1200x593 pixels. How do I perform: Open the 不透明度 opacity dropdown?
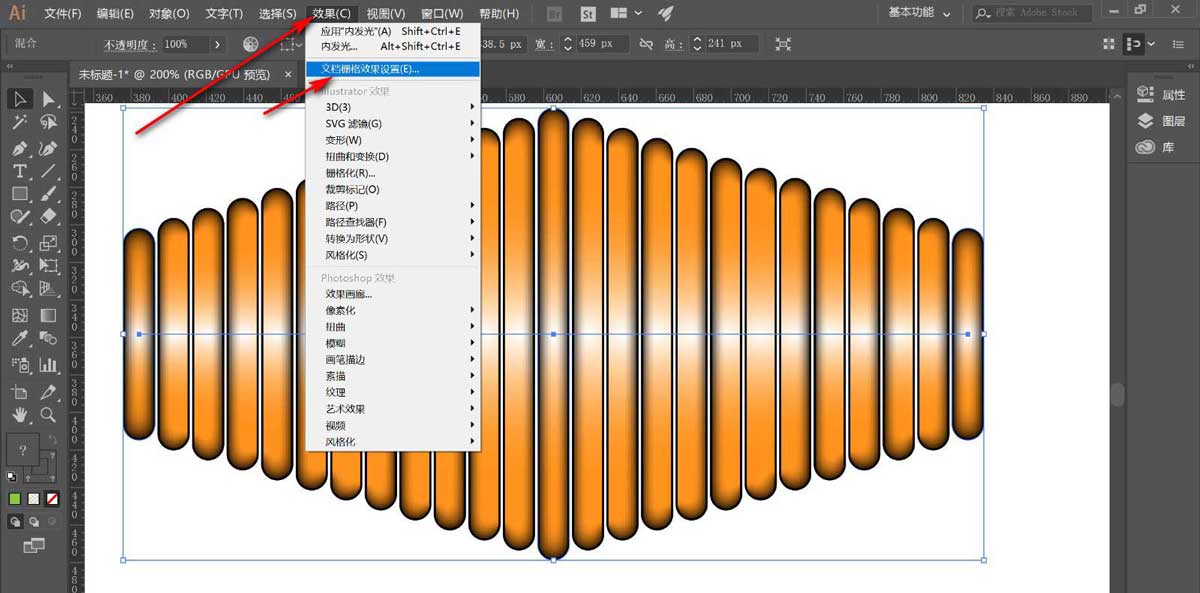217,45
